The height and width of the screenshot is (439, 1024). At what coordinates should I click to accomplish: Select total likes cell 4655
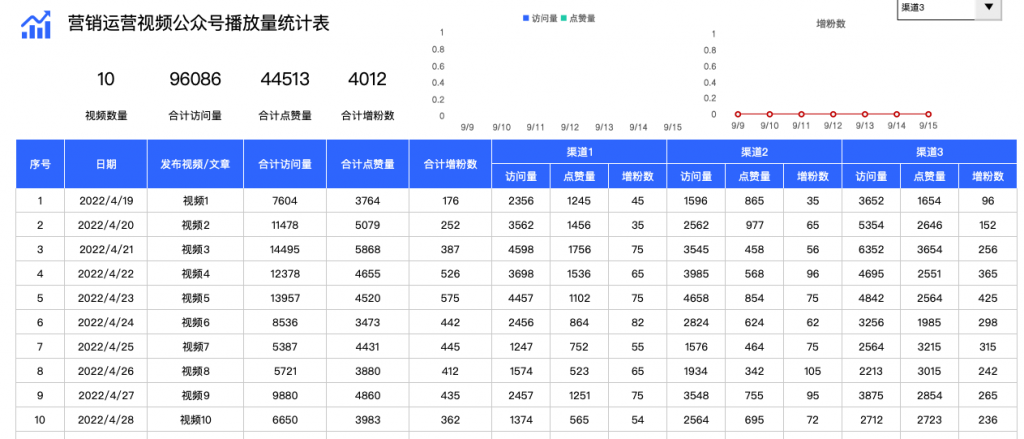click(x=368, y=274)
